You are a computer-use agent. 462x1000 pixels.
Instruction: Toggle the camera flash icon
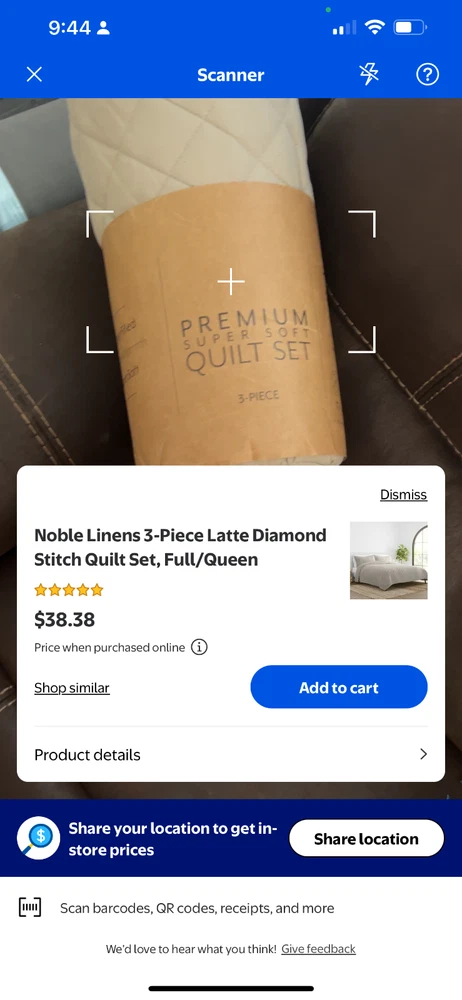pyautogui.click(x=369, y=75)
